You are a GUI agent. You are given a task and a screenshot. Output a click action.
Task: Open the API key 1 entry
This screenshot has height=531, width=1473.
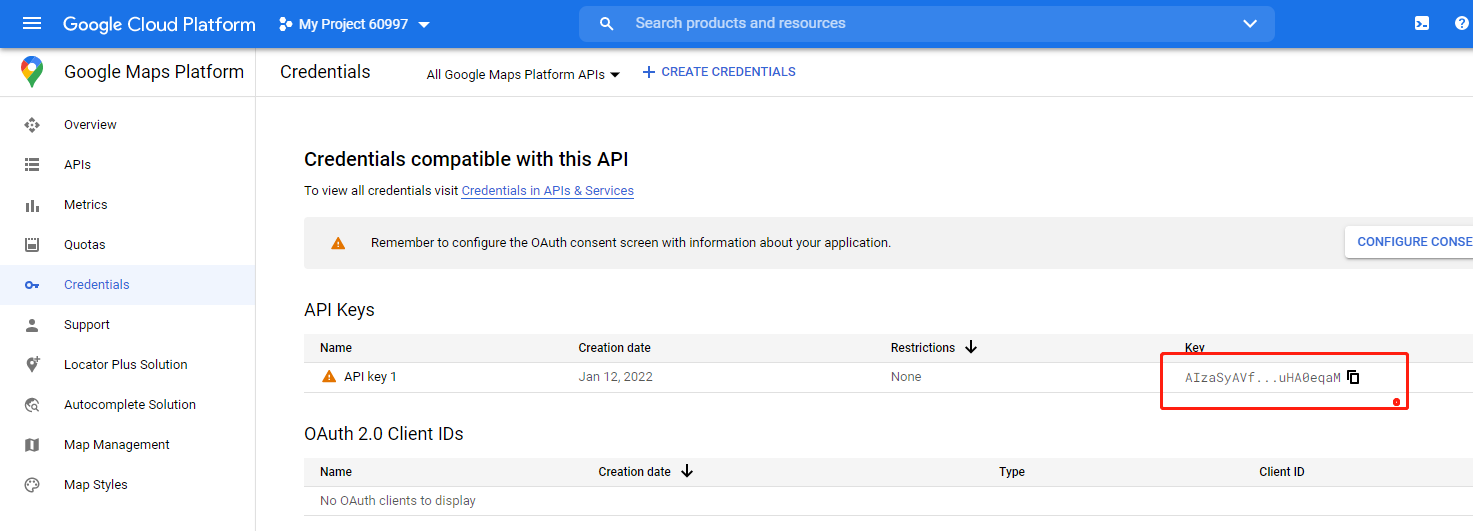[370, 377]
